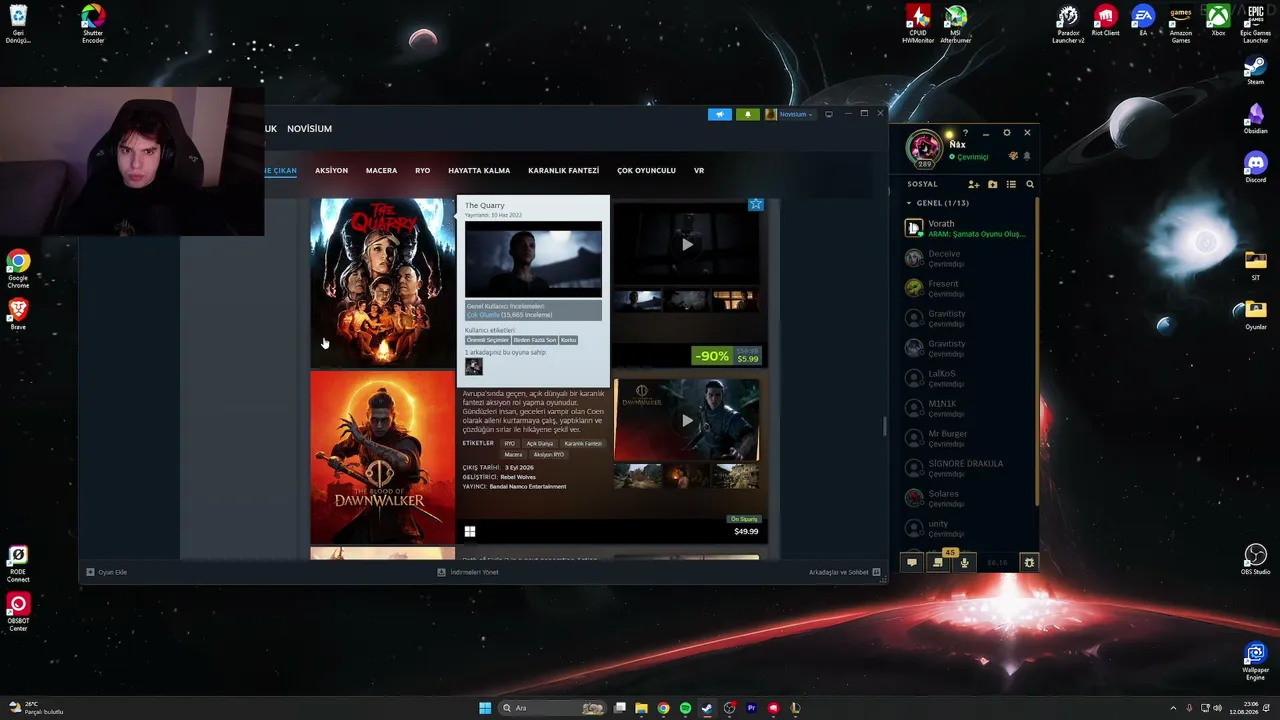Open OBS Studio desktop shortcut
Image resolution: width=1280 pixels, height=720 pixels.
click(x=1255, y=560)
